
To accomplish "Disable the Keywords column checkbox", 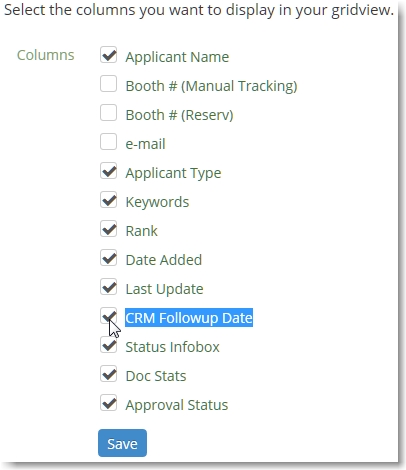I will [108, 200].
